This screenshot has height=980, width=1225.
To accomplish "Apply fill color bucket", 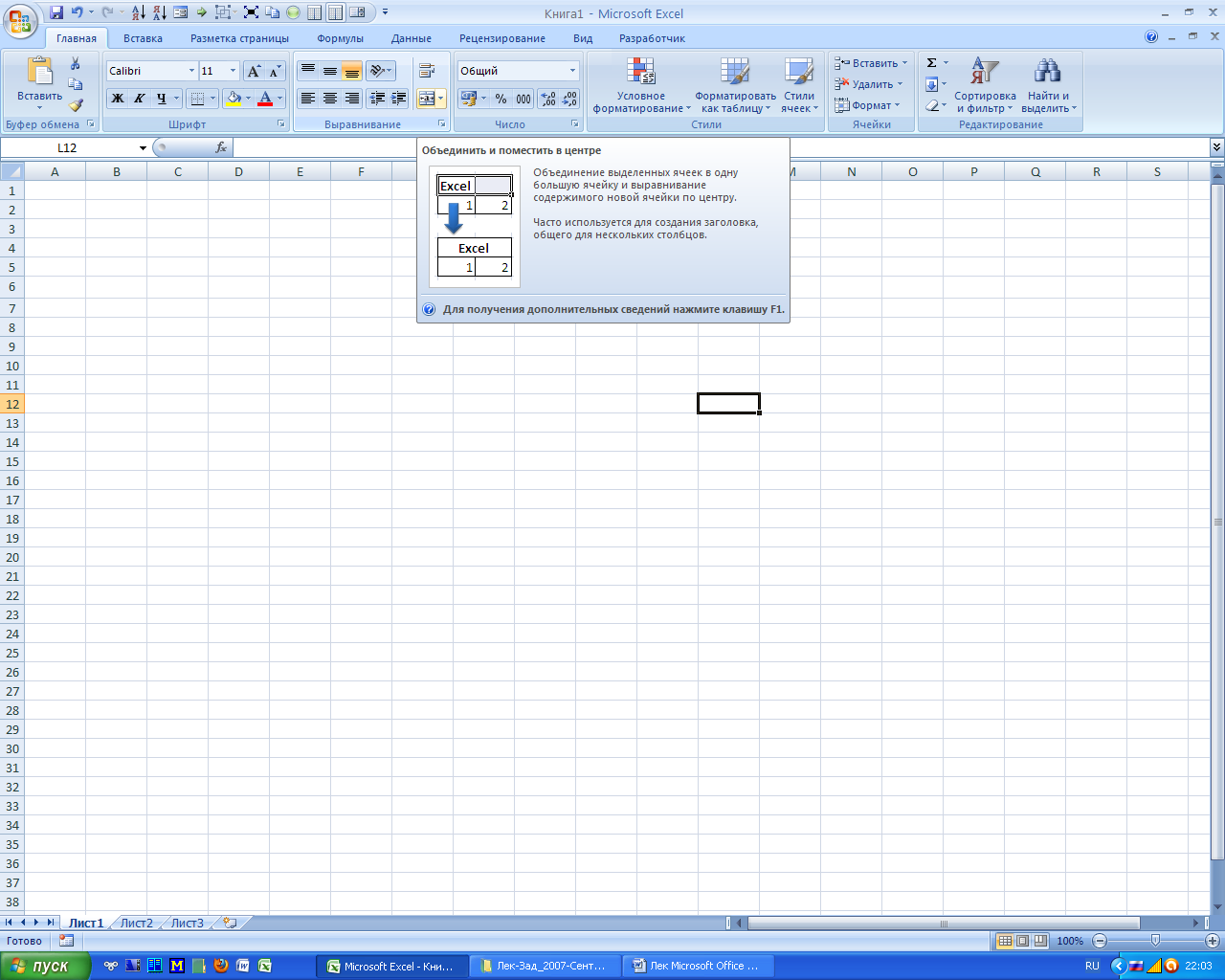I will (233, 98).
